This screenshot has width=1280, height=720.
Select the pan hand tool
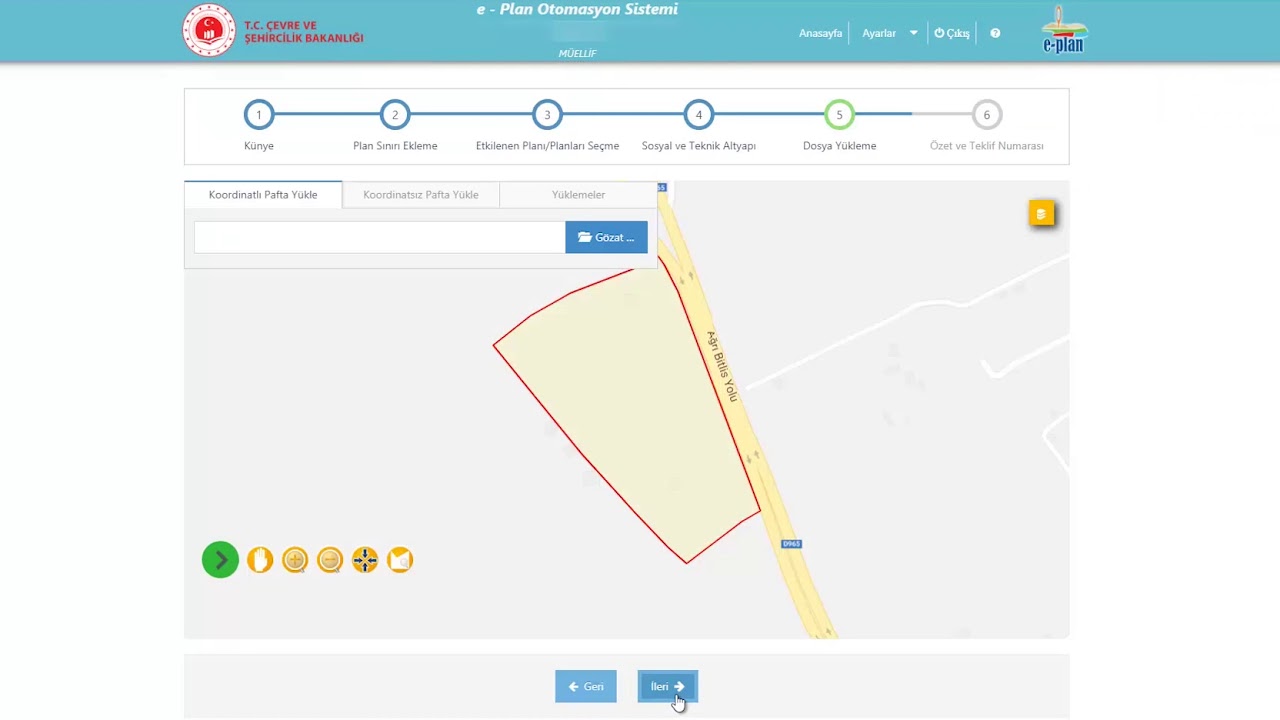coord(260,560)
